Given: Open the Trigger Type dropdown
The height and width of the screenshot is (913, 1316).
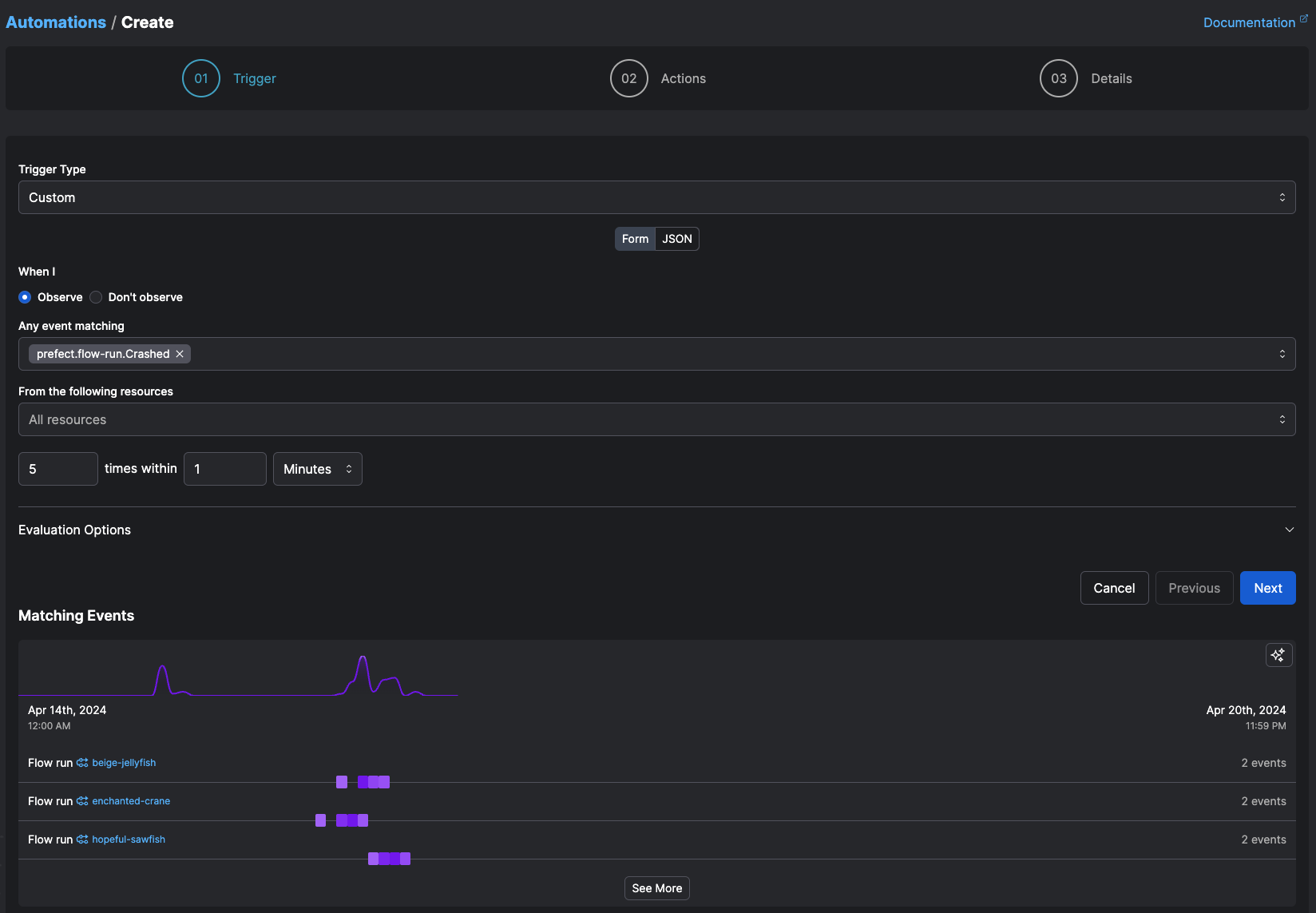Looking at the screenshot, I should 656,196.
